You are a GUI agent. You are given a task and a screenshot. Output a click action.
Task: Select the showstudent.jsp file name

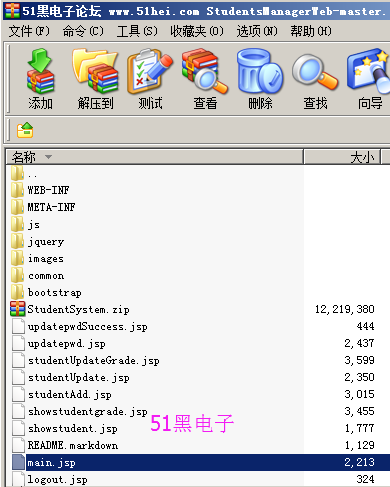click(73, 429)
